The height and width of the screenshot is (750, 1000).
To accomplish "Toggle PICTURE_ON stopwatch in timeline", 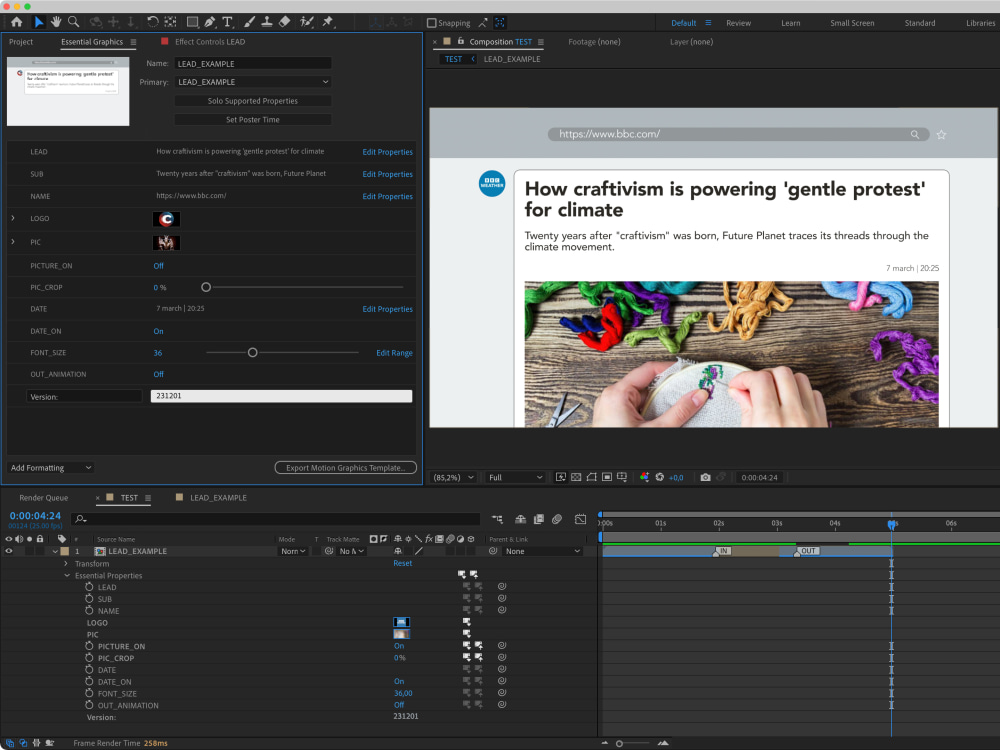I will pyautogui.click(x=89, y=646).
